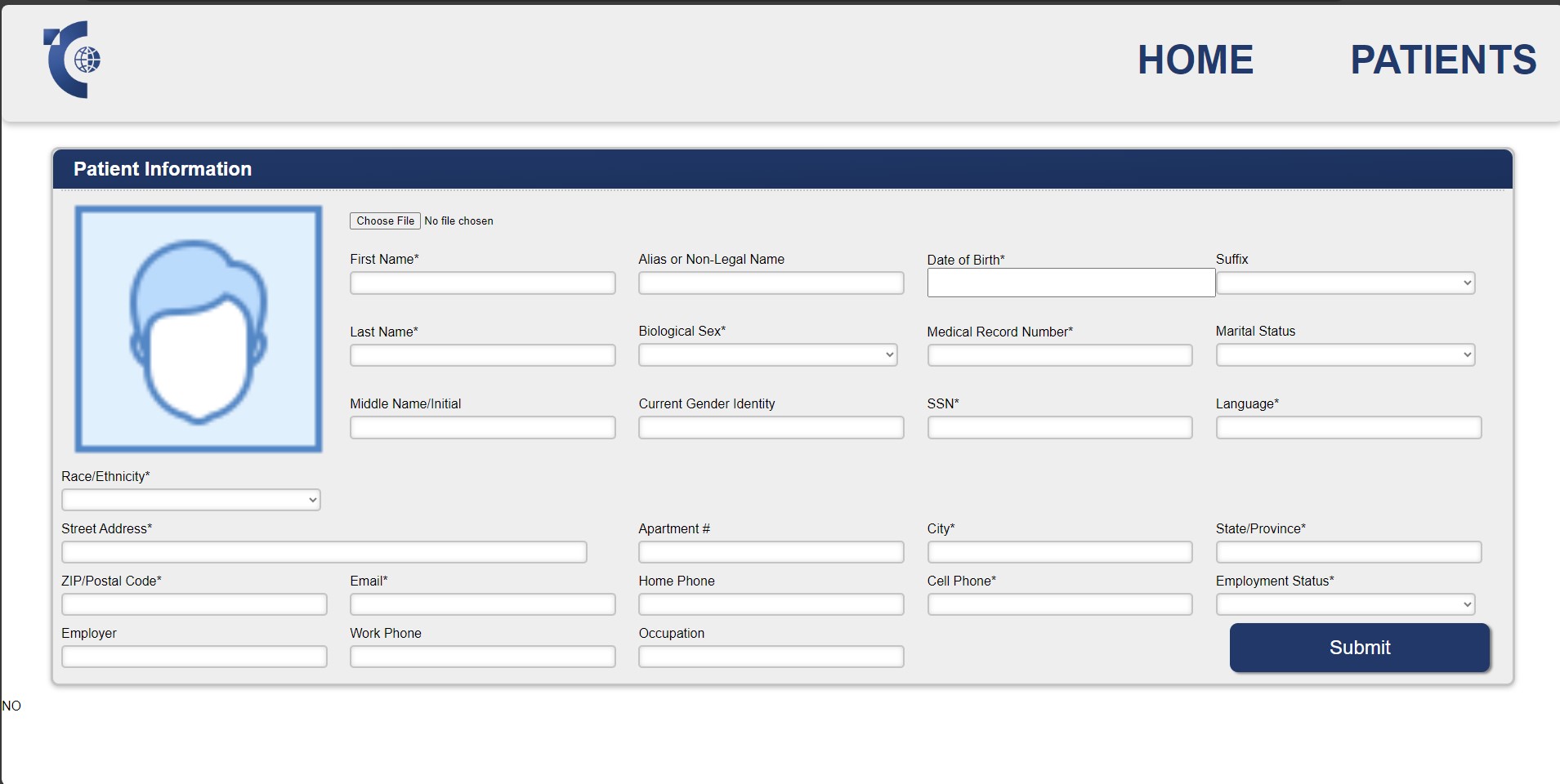Click into the Date of Birth field
Viewport: 1560px width, 784px height.
pyautogui.click(x=1071, y=283)
